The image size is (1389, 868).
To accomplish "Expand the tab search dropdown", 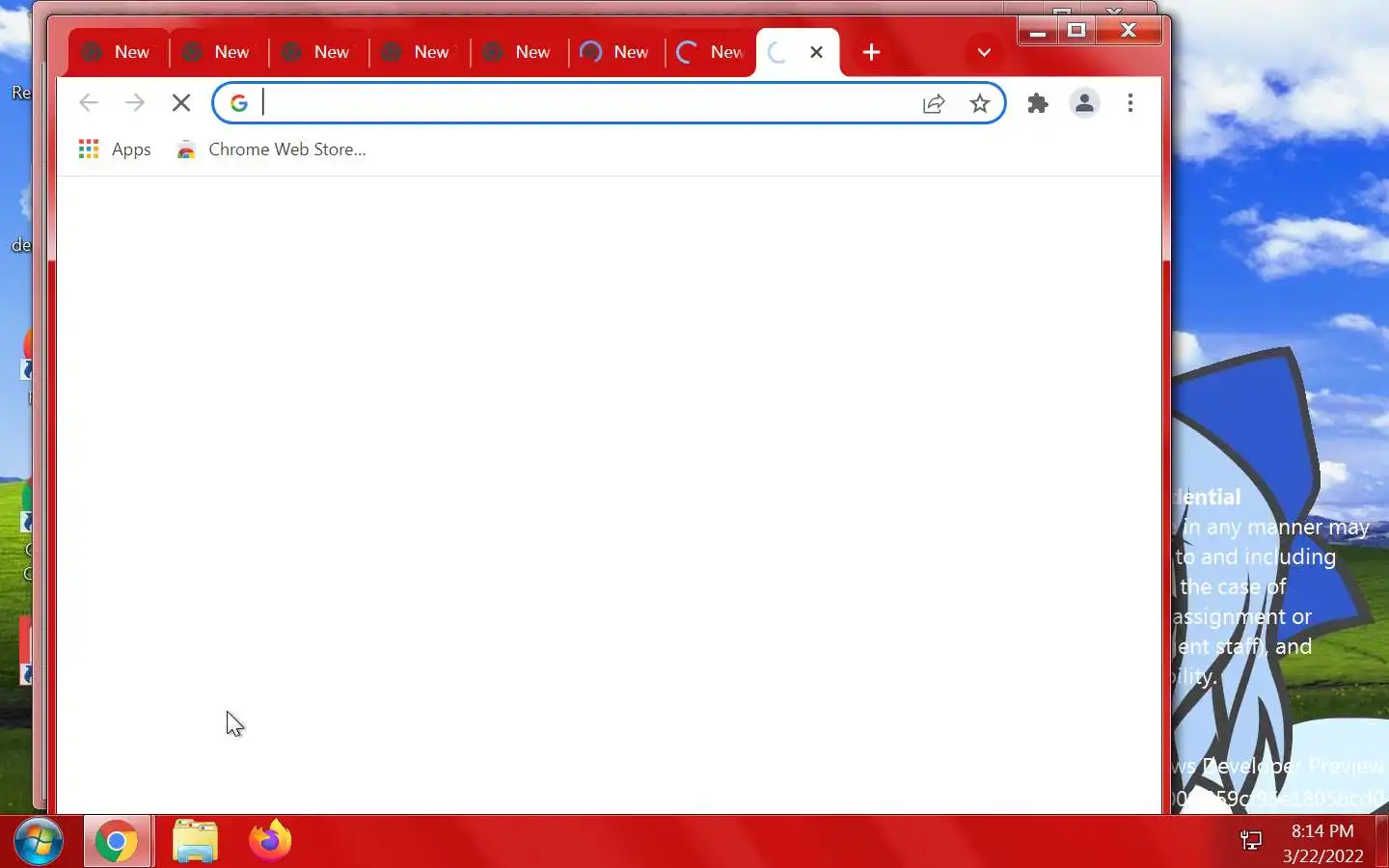I will pyautogui.click(x=984, y=52).
